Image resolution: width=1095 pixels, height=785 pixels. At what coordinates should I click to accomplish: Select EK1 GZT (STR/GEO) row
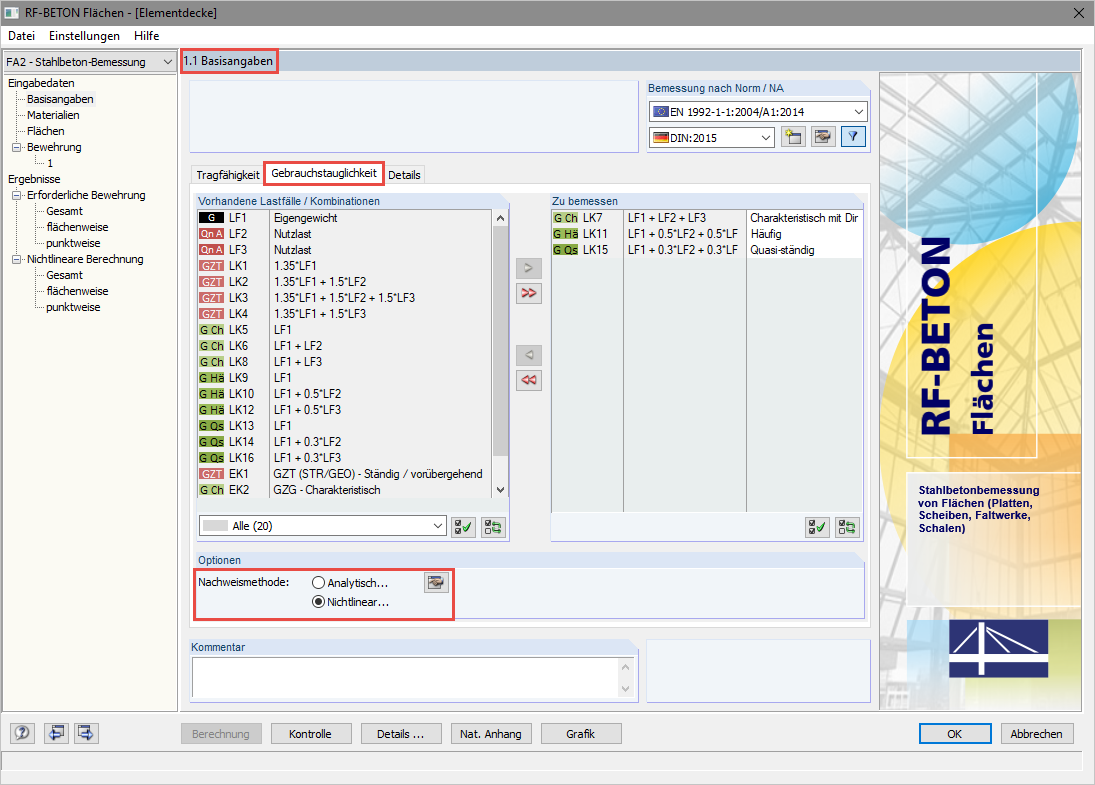(x=345, y=474)
